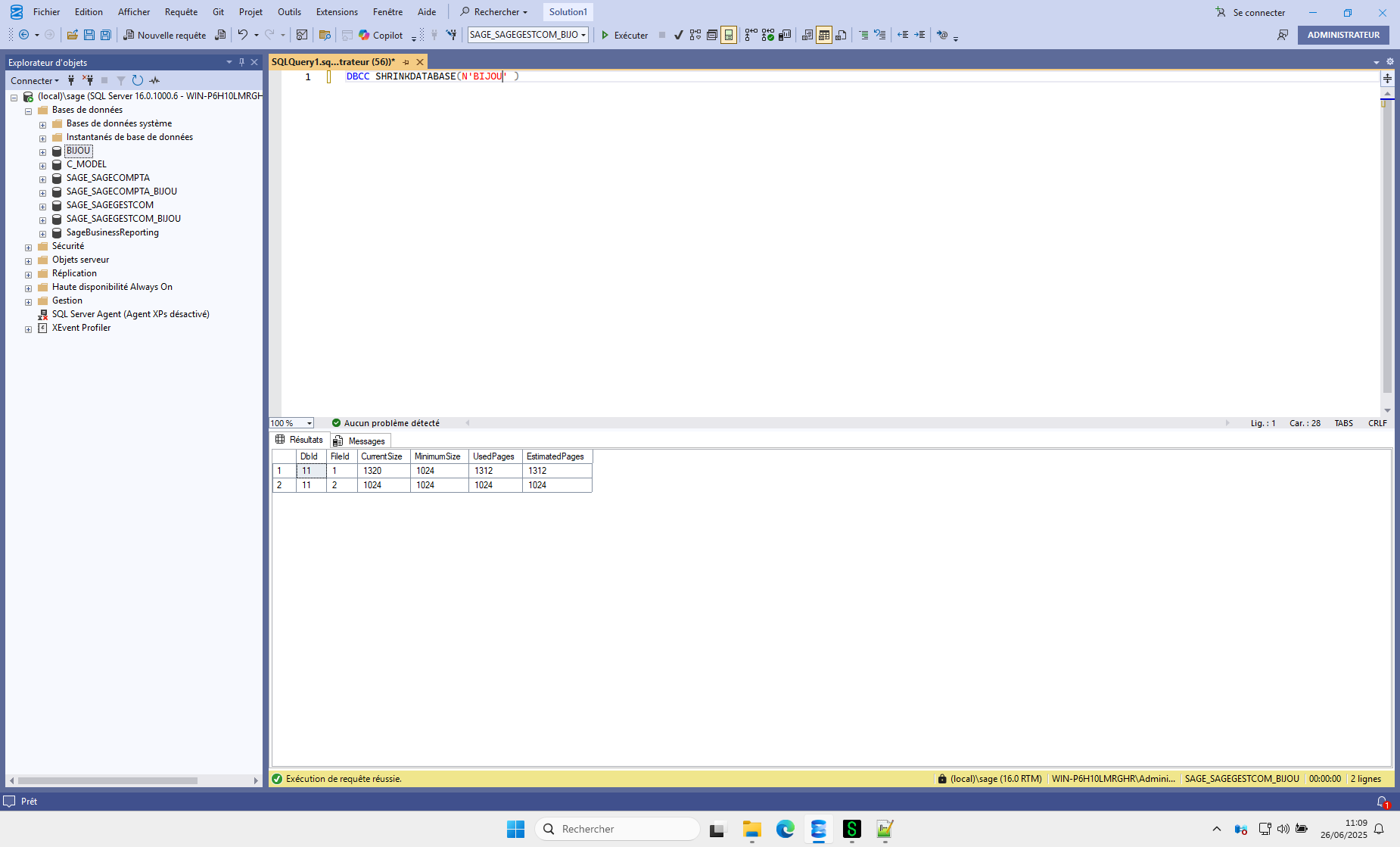Click the Parse checkmark icon next to Exécuter

point(679,35)
